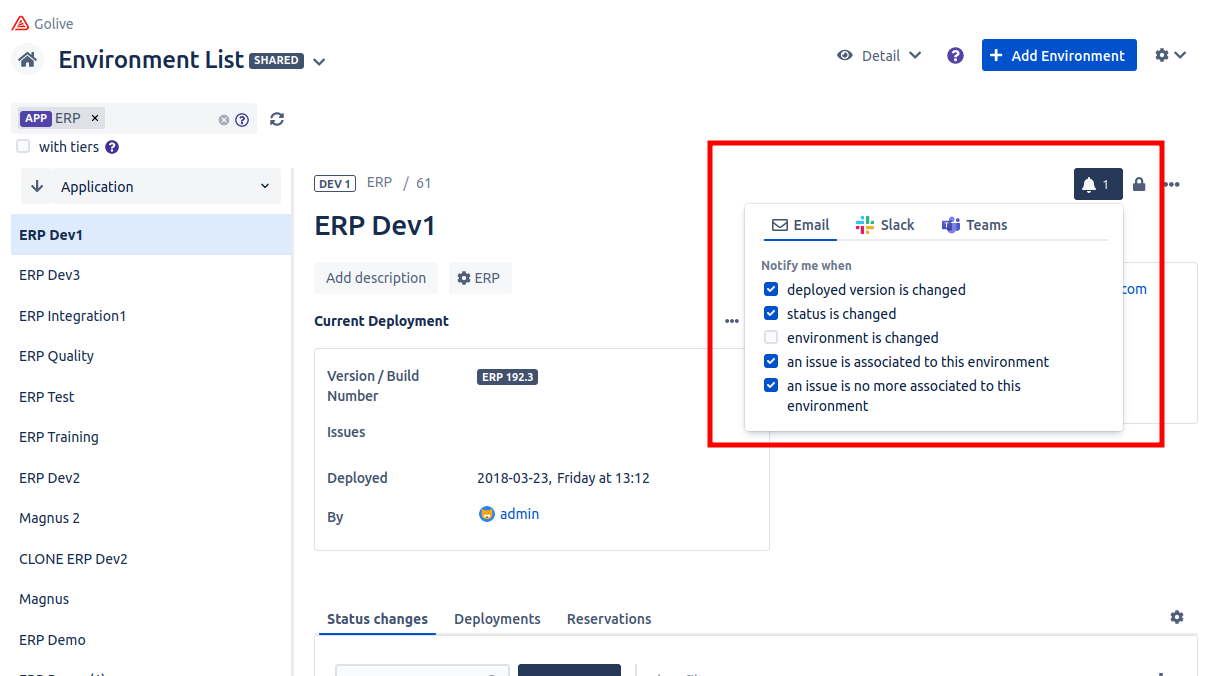
Task: Uncheck 'deployed version is changed' checkbox
Action: coord(771,290)
